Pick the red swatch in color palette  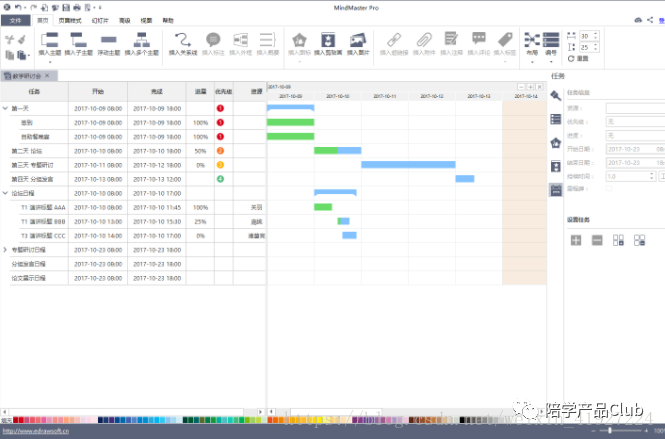(x=16, y=420)
